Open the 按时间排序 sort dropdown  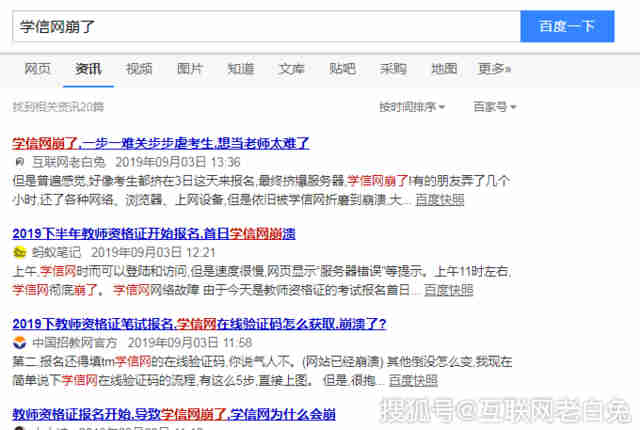(412, 107)
